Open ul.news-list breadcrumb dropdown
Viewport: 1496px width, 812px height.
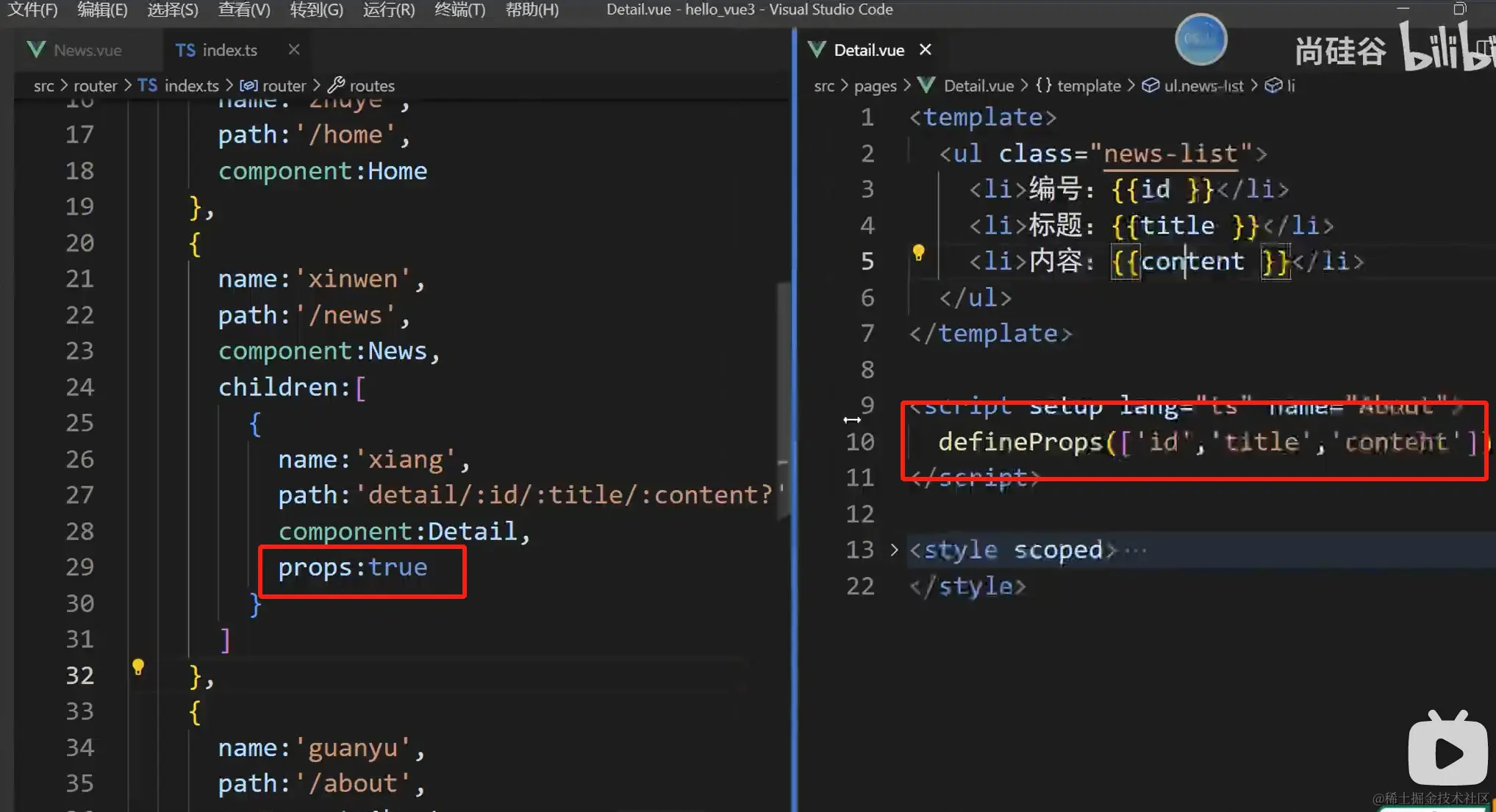click(1203, 85)
